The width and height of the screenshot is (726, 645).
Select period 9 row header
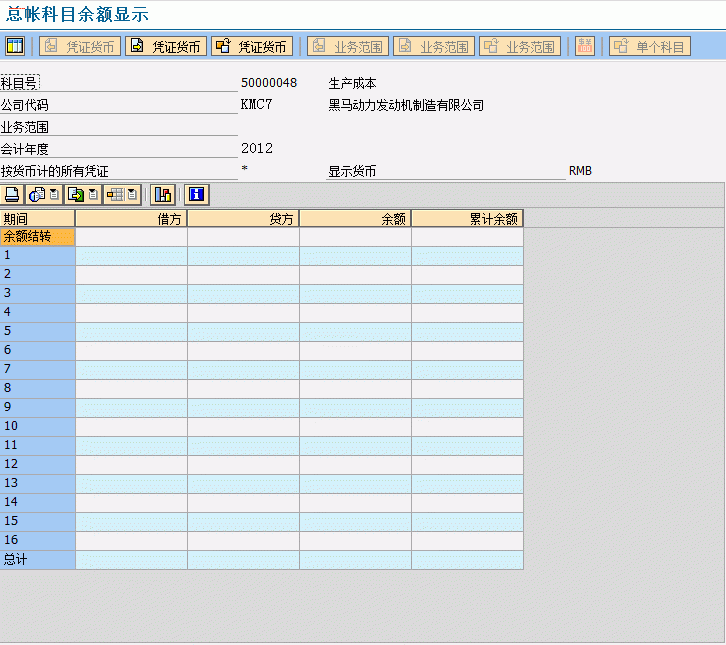point(37,407)
